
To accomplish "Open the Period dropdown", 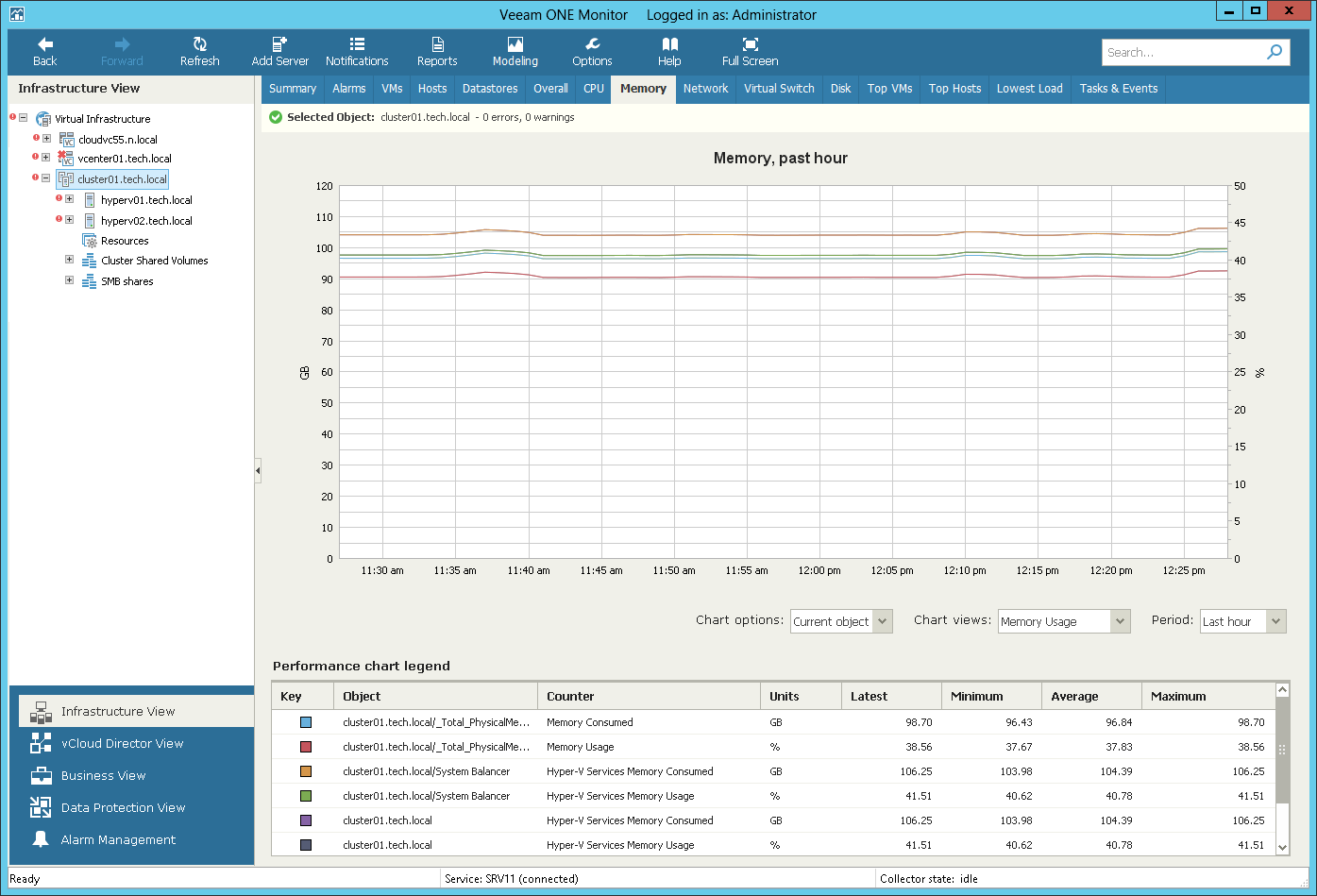I will 1242,621.
